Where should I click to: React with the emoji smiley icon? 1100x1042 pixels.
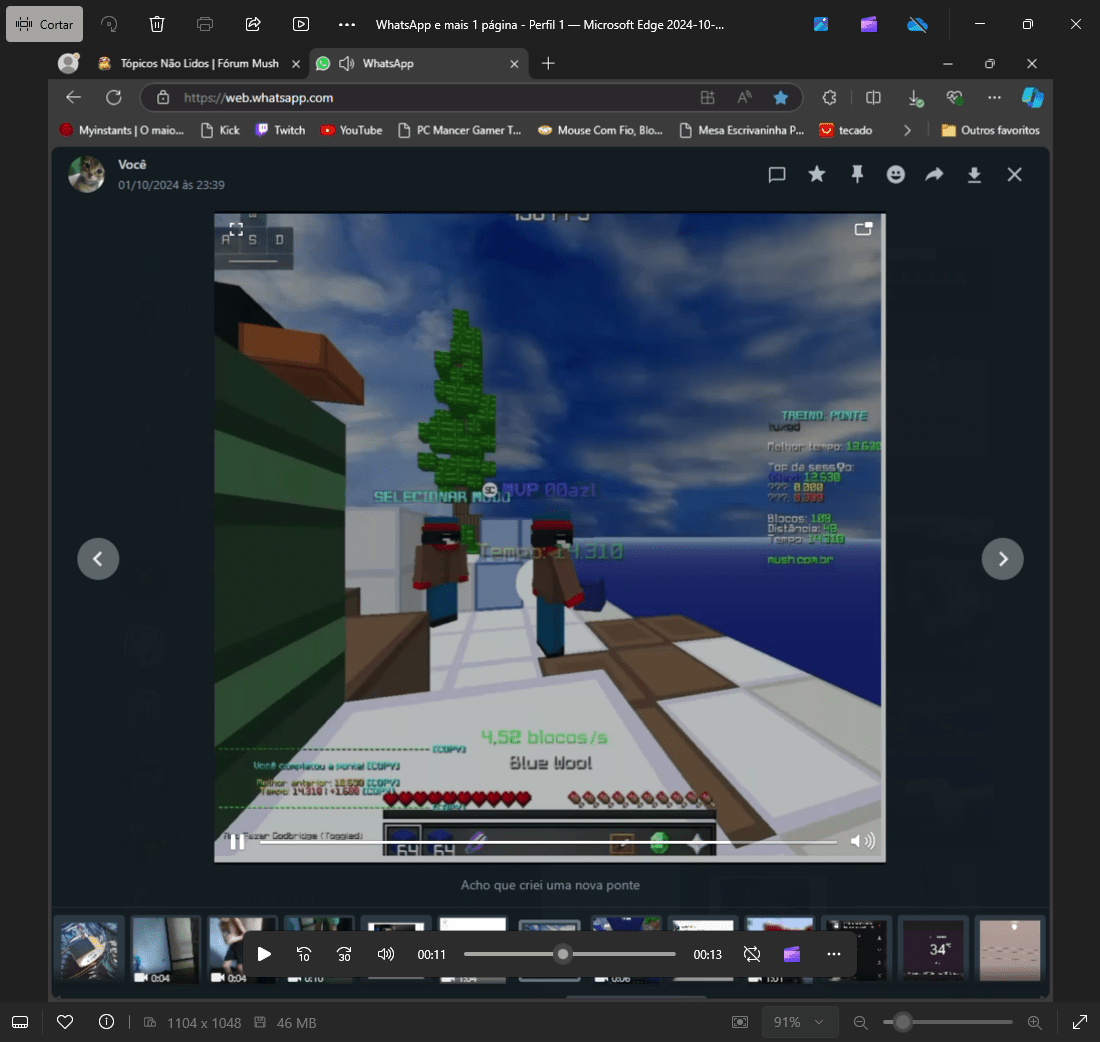tap(896, 175)
